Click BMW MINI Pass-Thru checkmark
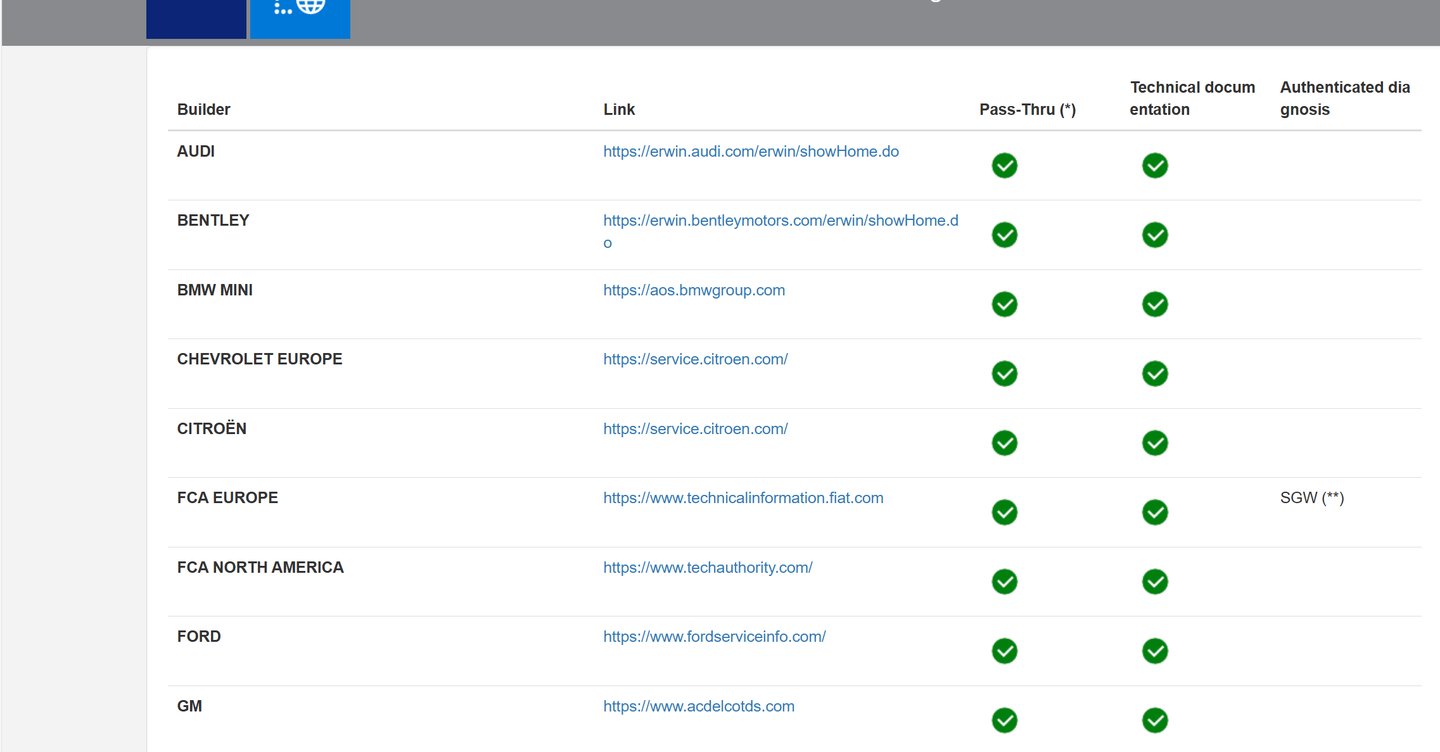 pos(1005,304)
